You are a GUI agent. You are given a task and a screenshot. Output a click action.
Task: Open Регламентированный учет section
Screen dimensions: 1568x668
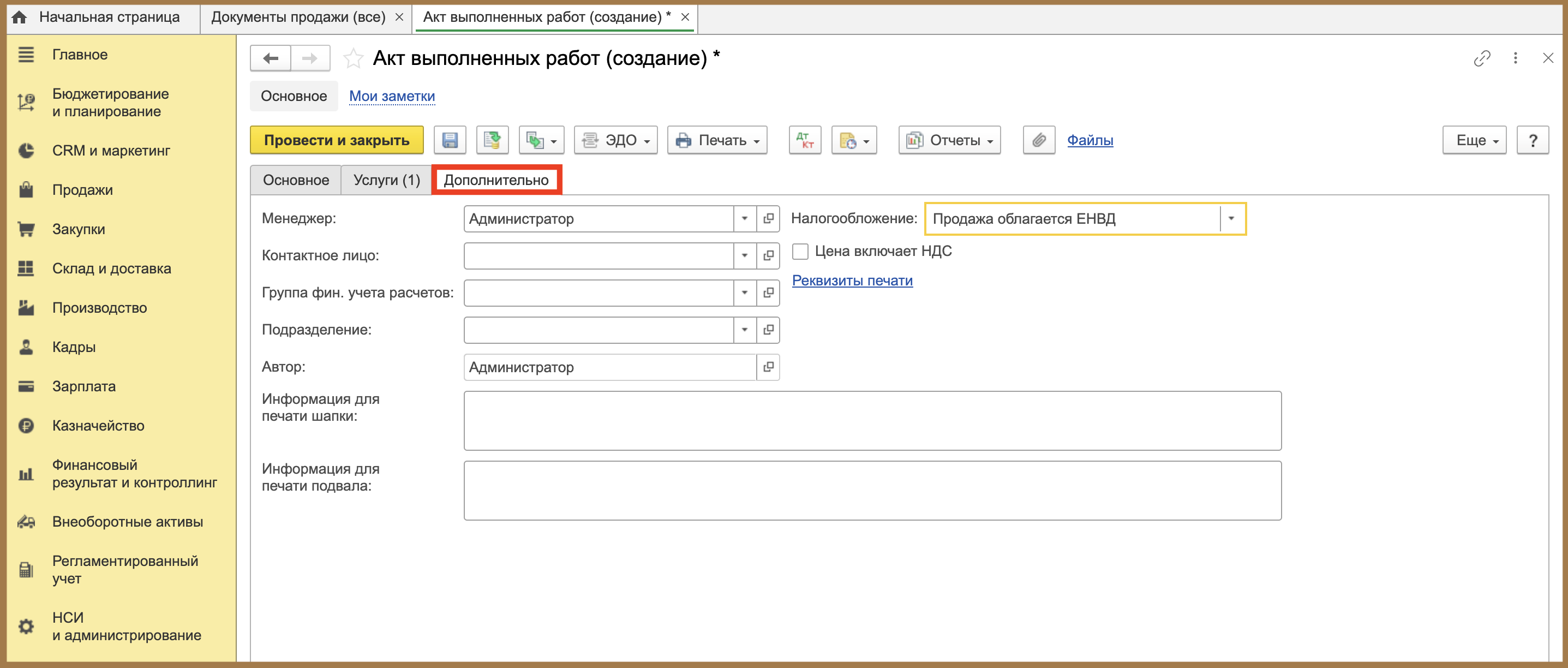coord(125,569)
